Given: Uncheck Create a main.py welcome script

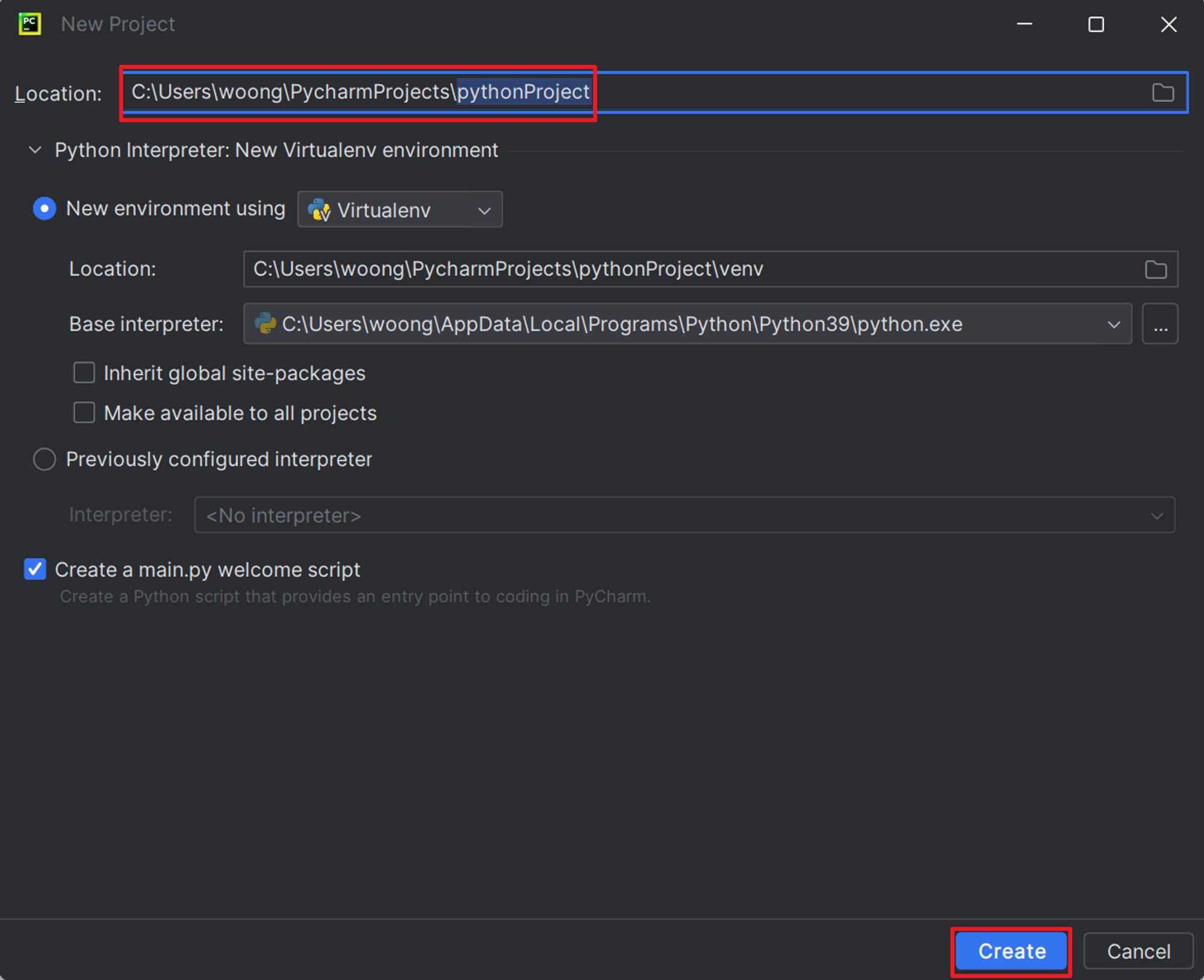Looking at the screenshot, I should coord(36,569).
